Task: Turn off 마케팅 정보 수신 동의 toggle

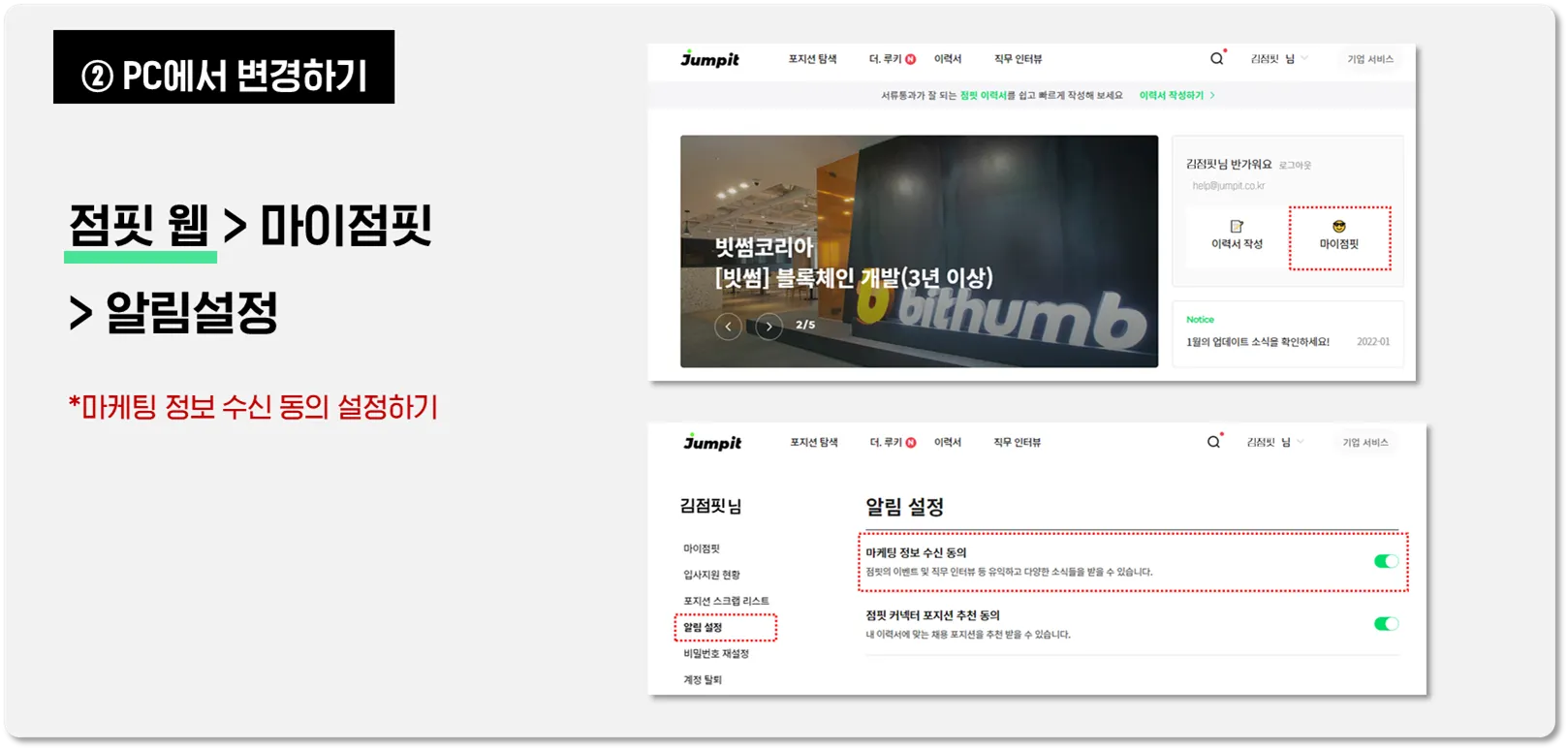Action: tap(1386, 561)
